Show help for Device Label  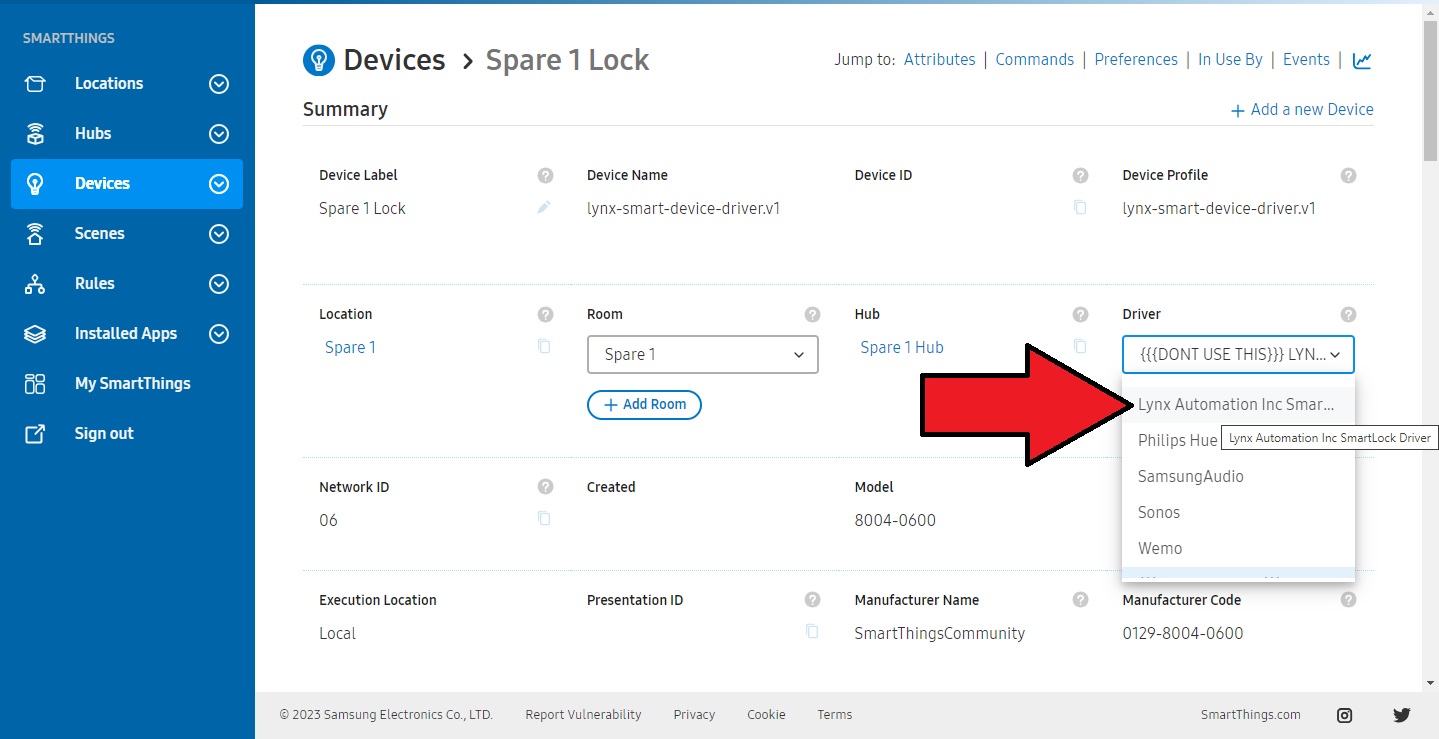[545, 176]
